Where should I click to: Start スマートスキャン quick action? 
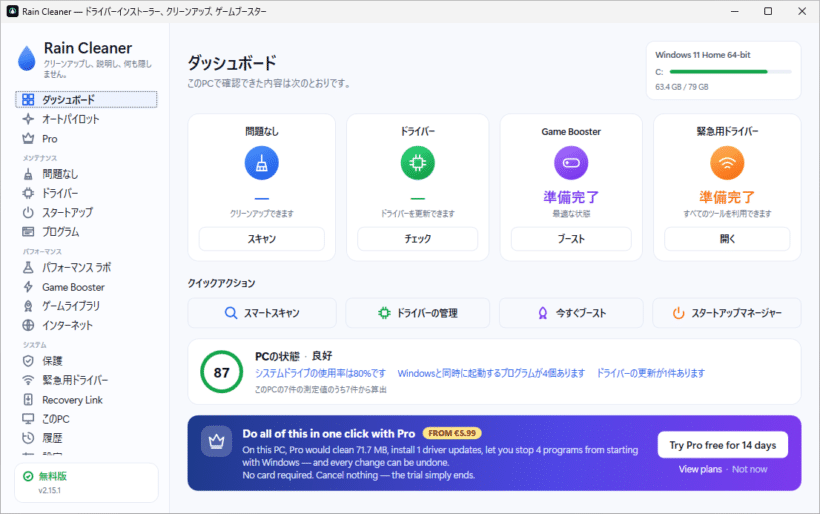[x=262, y=313]
